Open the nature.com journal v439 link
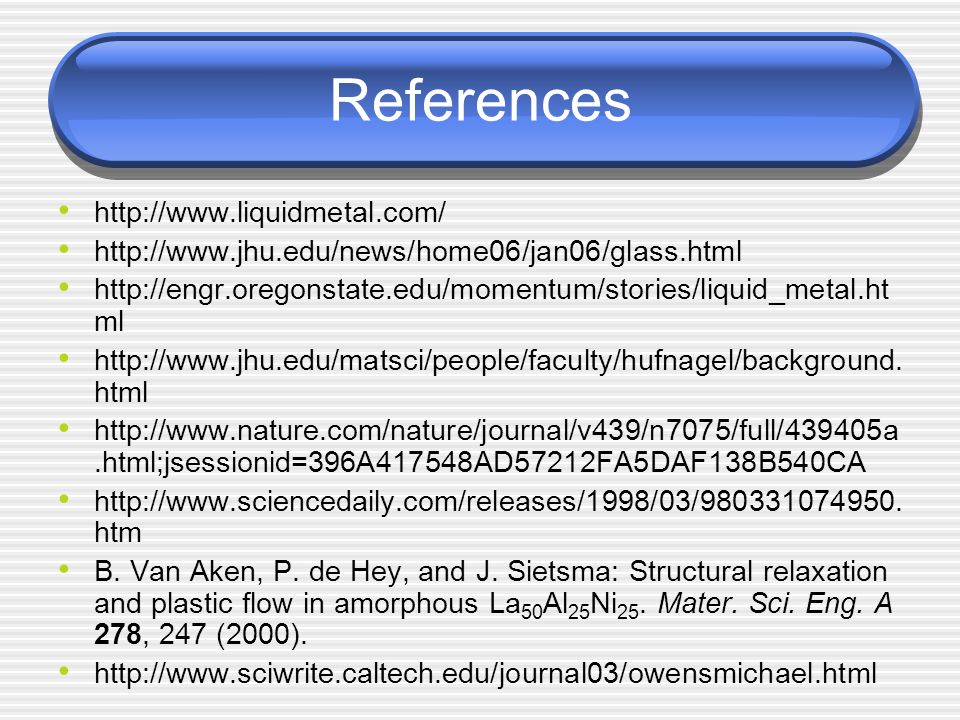The width and height of the screenshot is (960, 720). click(x=496, y=446)
